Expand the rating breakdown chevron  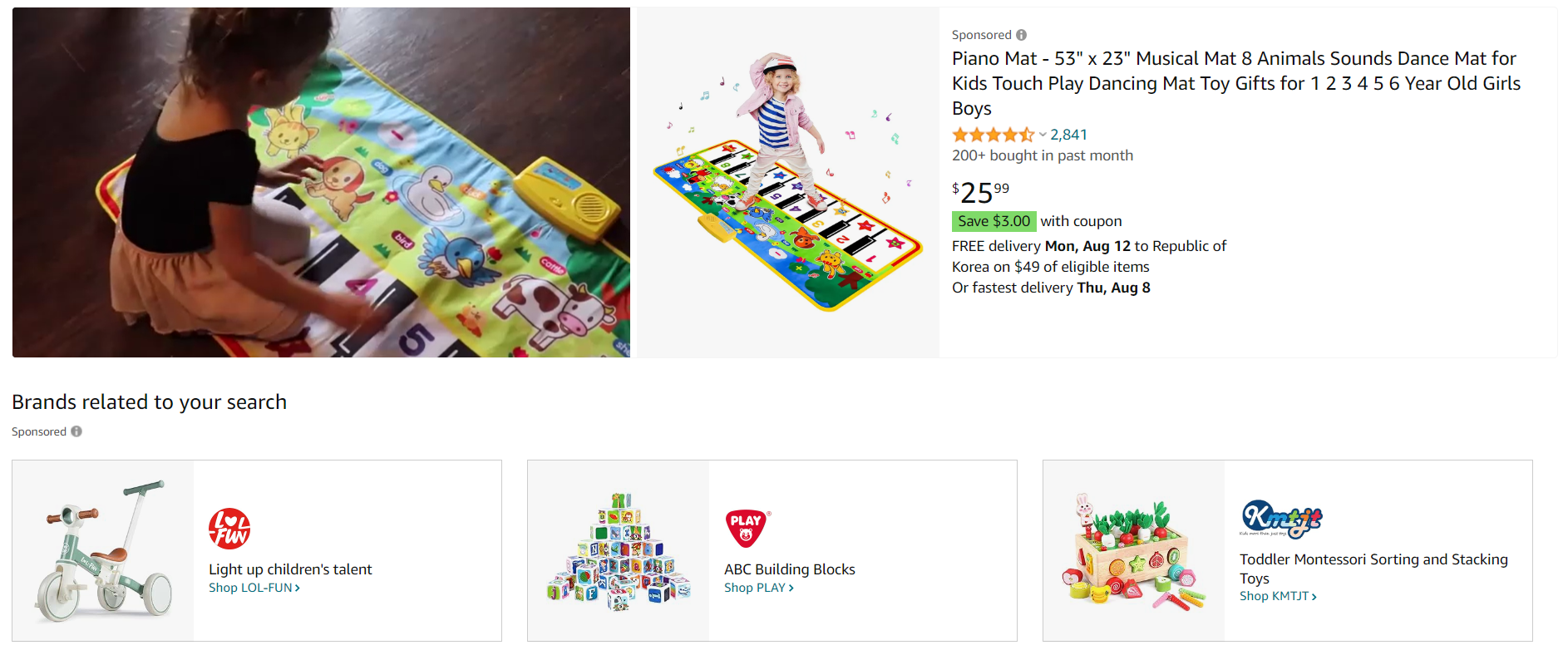(x=1043, y=135)
